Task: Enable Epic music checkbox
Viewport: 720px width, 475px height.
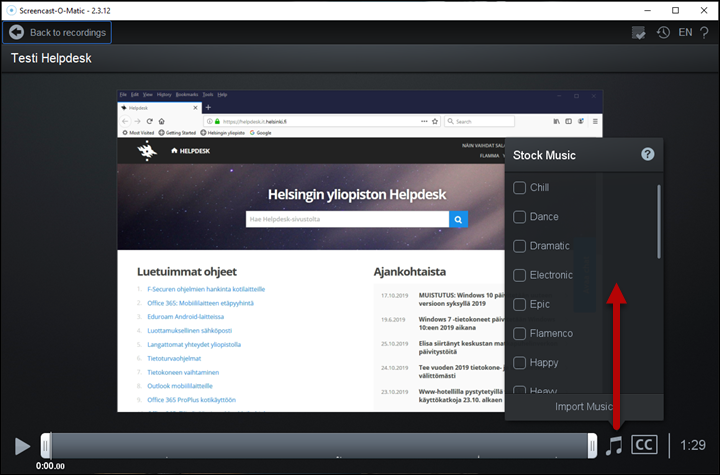Action: 519,304
